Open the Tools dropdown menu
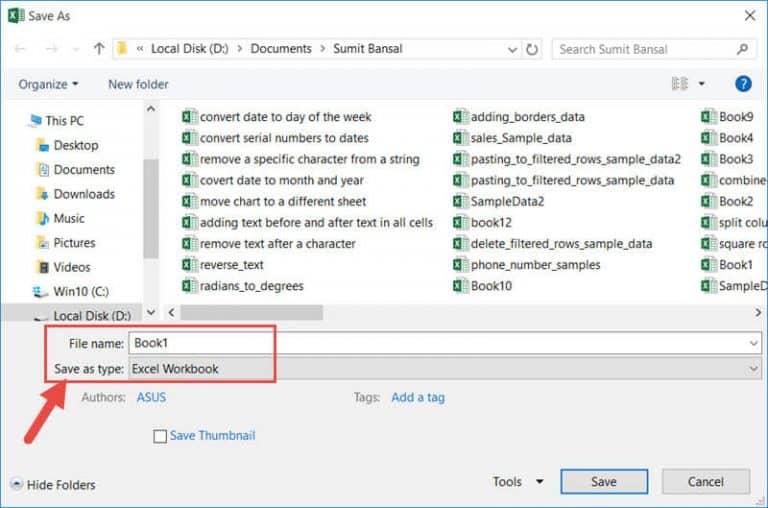The width and height of the screenshot is (768, 508). point(518,482)
